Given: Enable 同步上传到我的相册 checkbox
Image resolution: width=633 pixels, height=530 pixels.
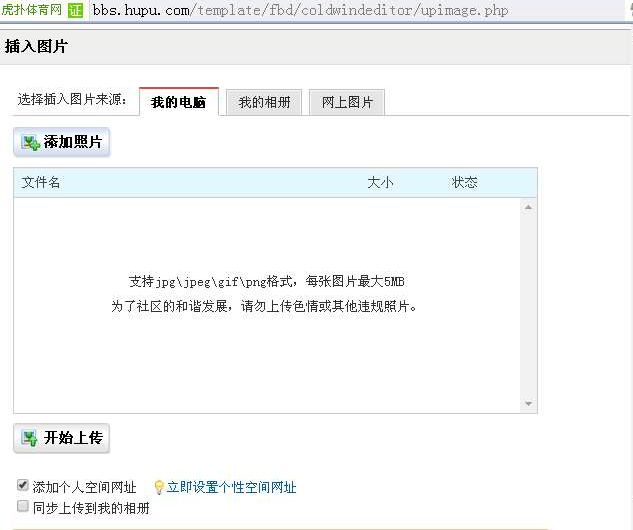Looking at the screenshot, I should 23,506.
